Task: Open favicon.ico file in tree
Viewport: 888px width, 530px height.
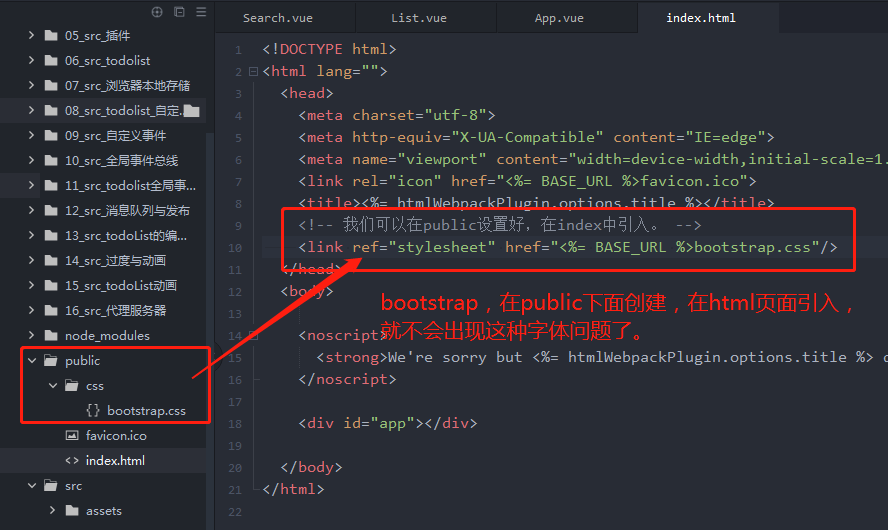Action: click(x=116, y=435)
